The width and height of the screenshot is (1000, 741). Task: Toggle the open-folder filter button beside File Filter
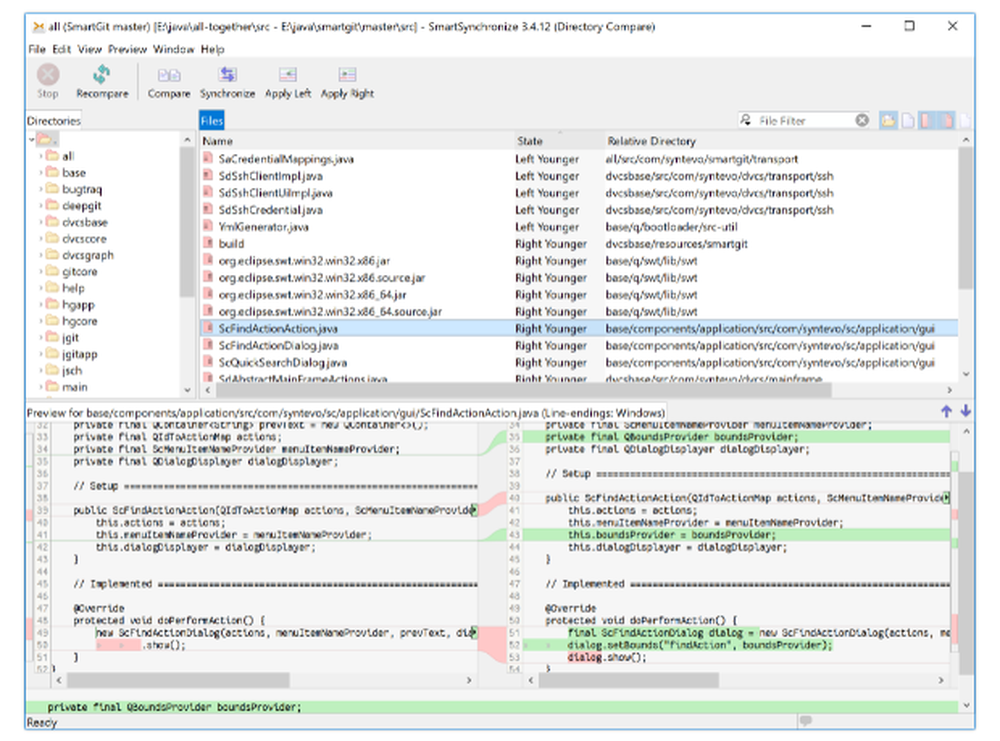pos(888,120)
